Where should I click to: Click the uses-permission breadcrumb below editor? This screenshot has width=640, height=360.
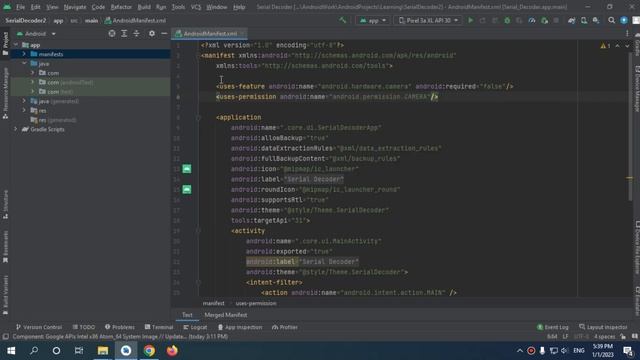pos(256,303)
